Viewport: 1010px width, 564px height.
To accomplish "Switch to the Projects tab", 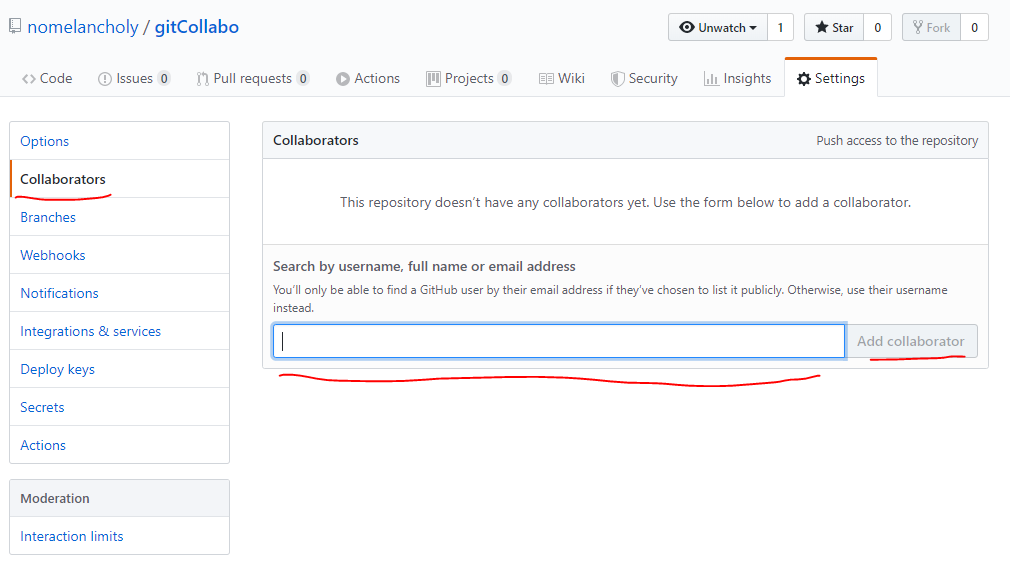I will coord(469,79).
